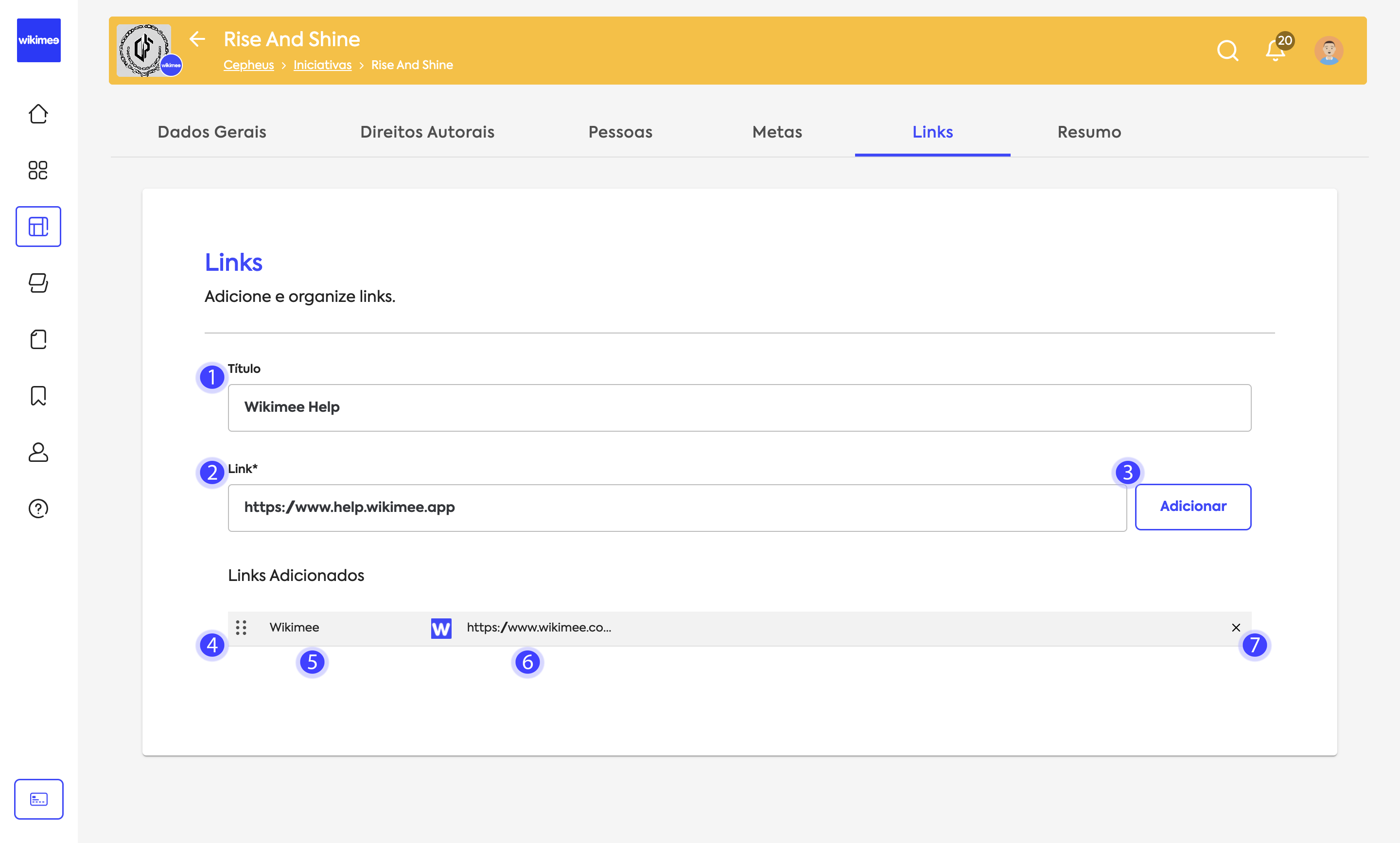
Task: Go to the Metas tab
Action: [x=777, y=132]
